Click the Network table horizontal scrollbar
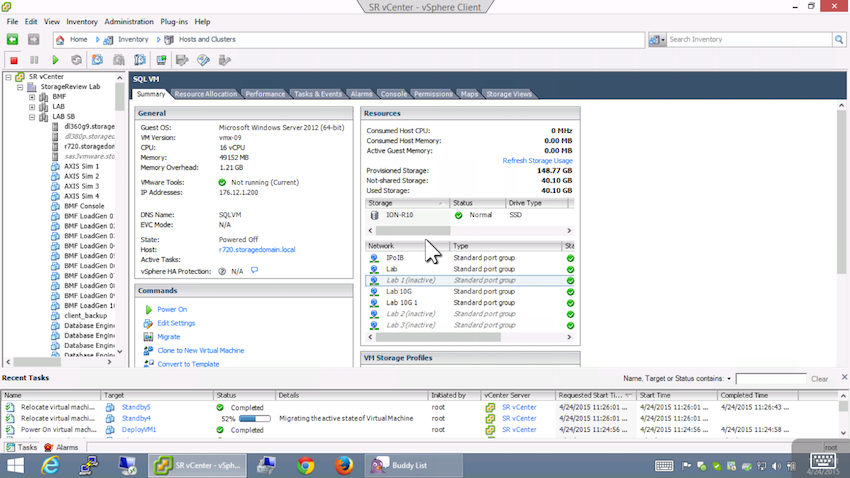Image resolution: width=850 pixels, height=478 pixels. [x=469, y=337]
